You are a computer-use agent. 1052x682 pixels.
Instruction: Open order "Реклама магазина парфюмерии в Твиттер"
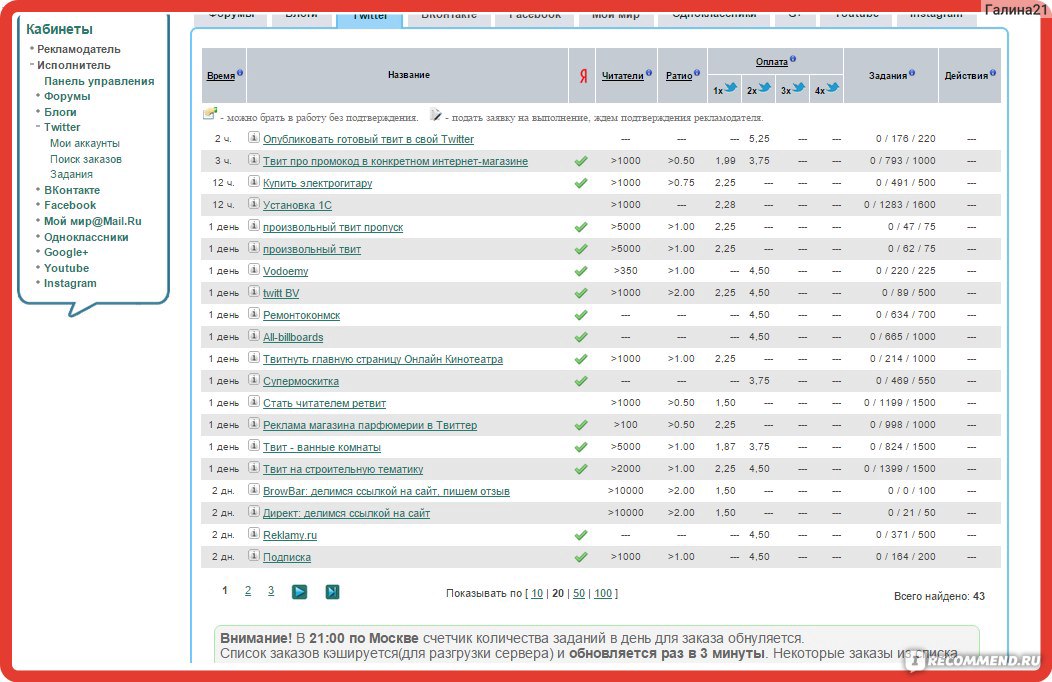click(370, 424)
